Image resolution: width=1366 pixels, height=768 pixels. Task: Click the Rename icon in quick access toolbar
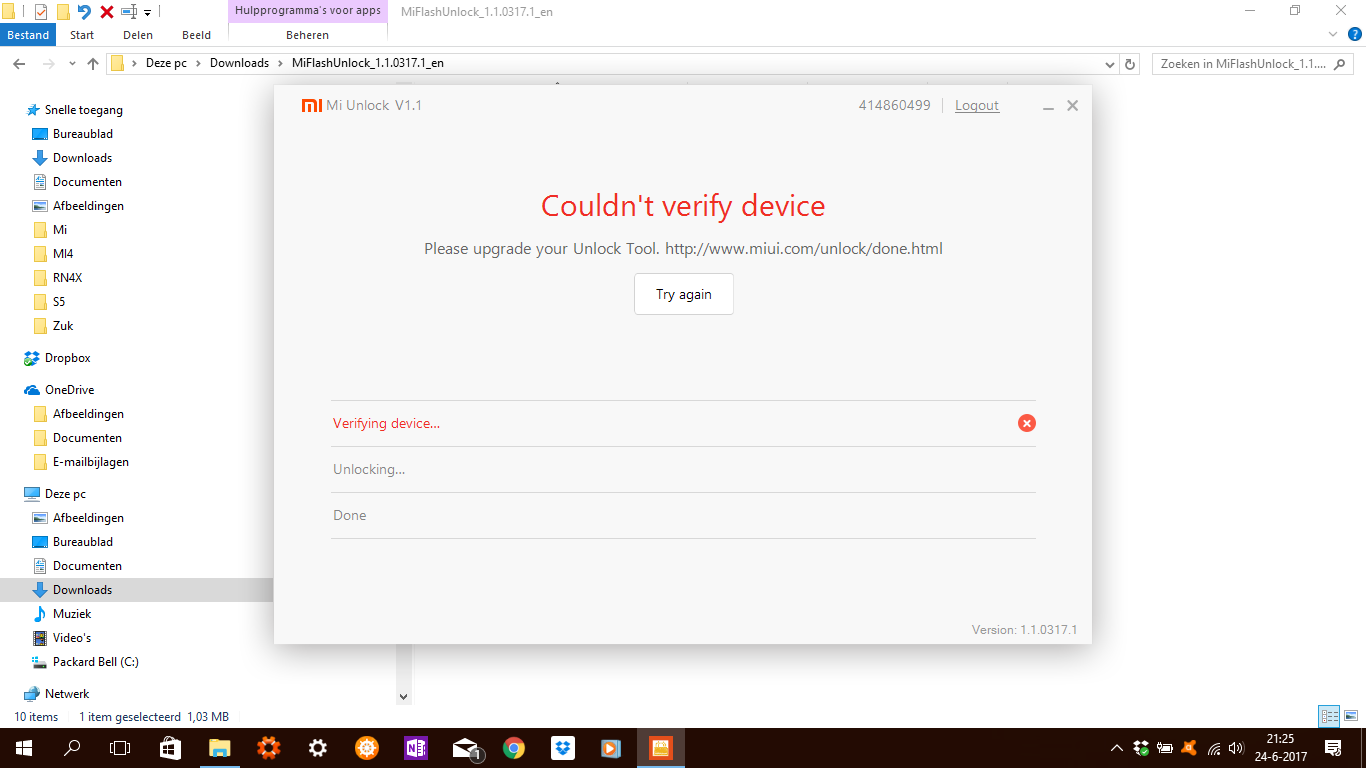coord(129,12)
